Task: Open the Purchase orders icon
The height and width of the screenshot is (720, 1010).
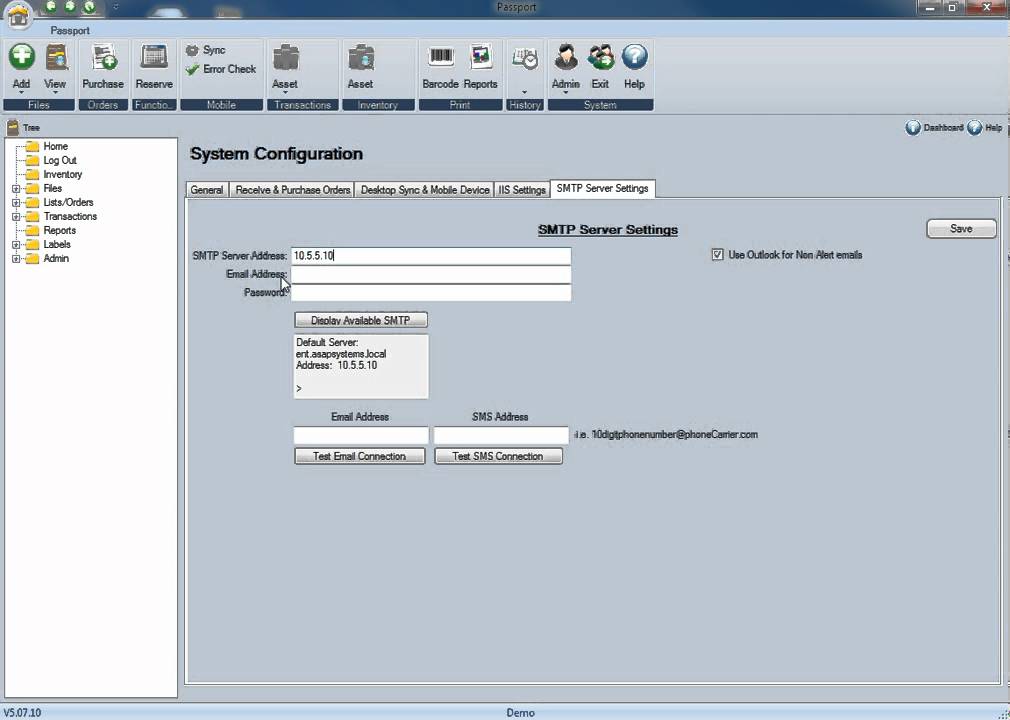Action: [x=103, y=58]
